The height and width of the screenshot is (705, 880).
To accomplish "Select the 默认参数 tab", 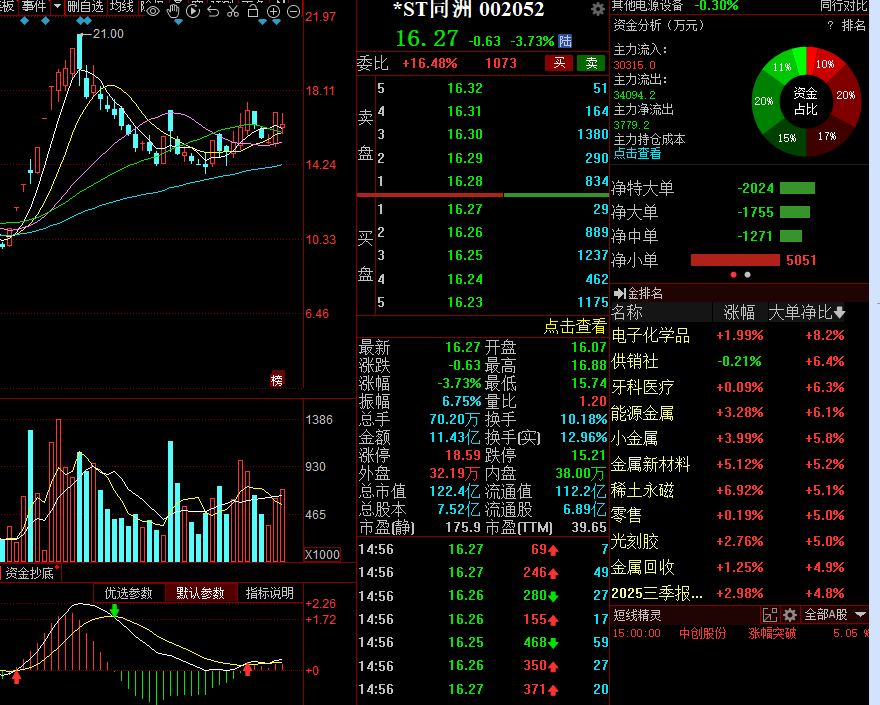I will pyautogui.click(x=200, y=593).
